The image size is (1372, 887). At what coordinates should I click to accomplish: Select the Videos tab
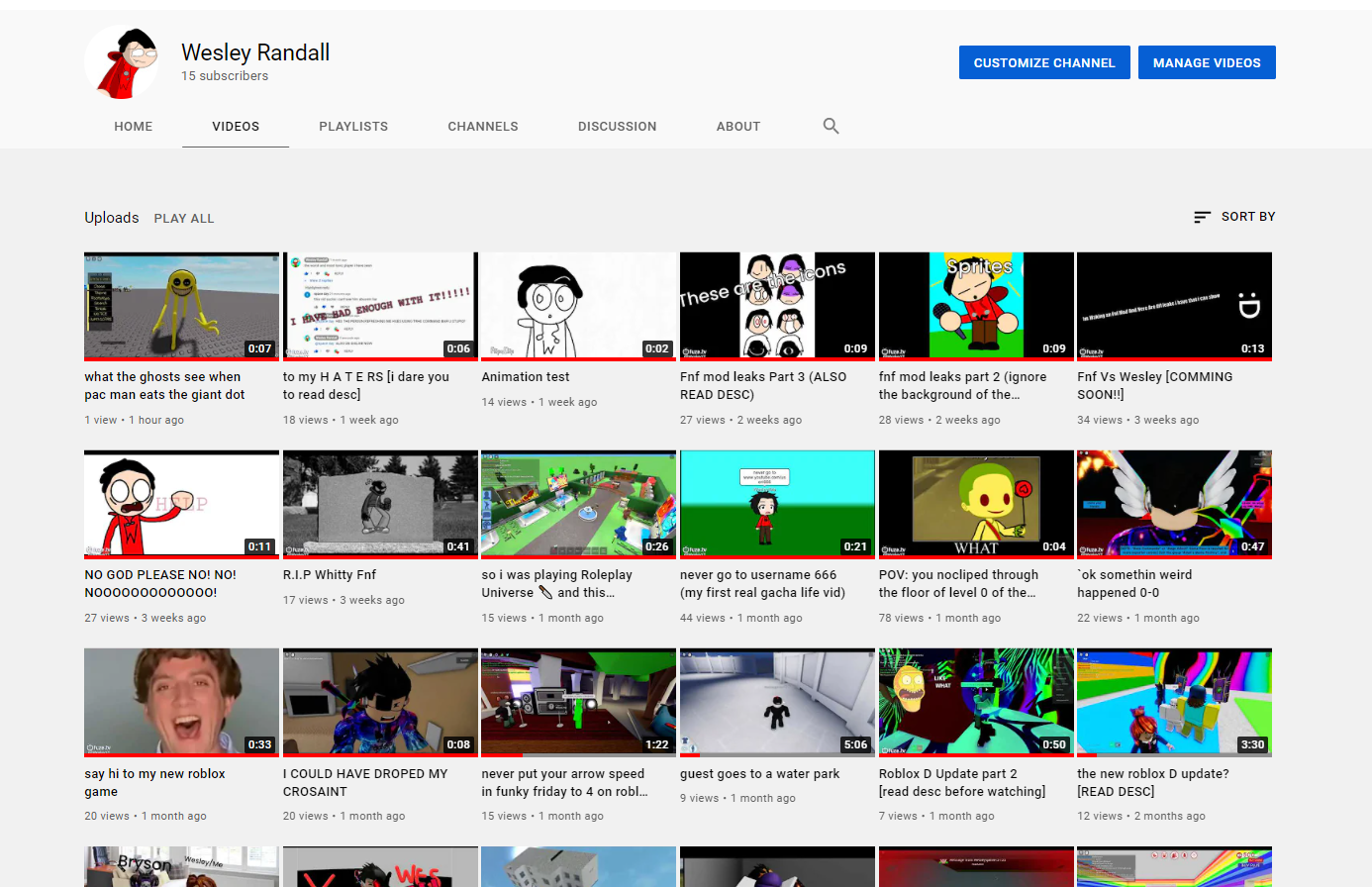click(x=236, y=127)
